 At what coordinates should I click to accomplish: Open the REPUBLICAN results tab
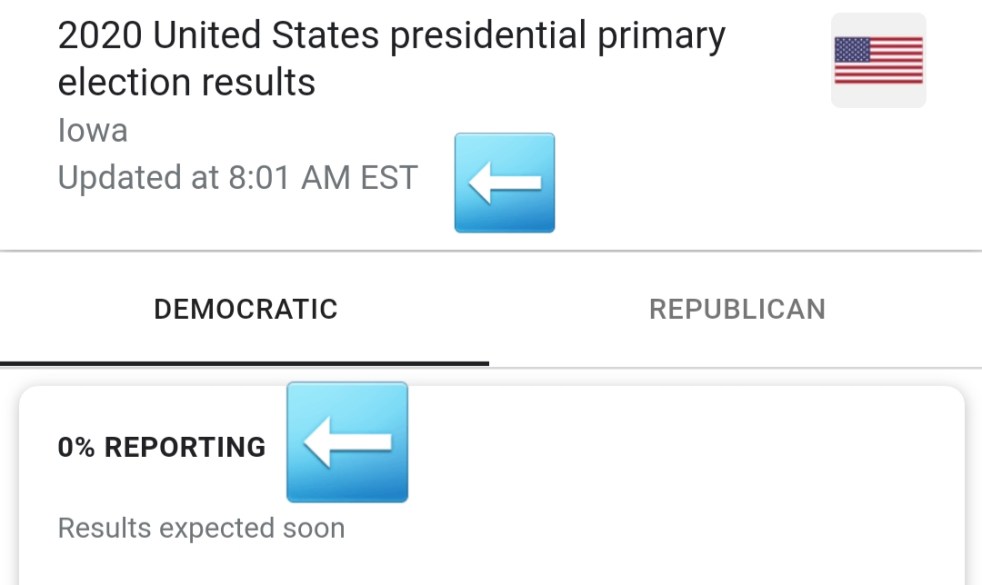pyautogui.click(x=737, y=309)
